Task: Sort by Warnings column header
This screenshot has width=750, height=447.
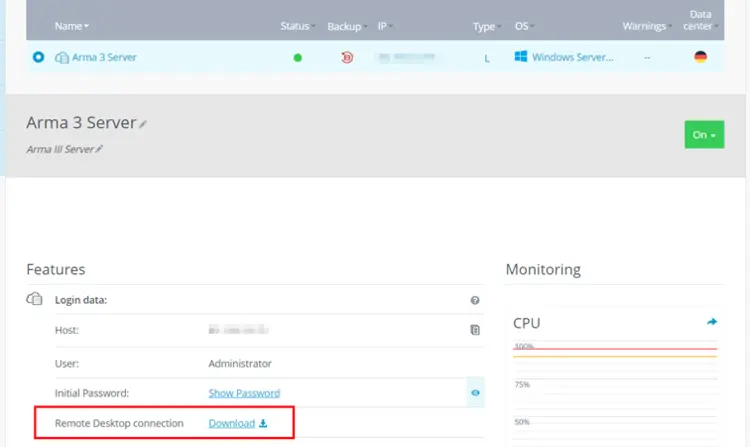Action: click(x=647, y=26)
